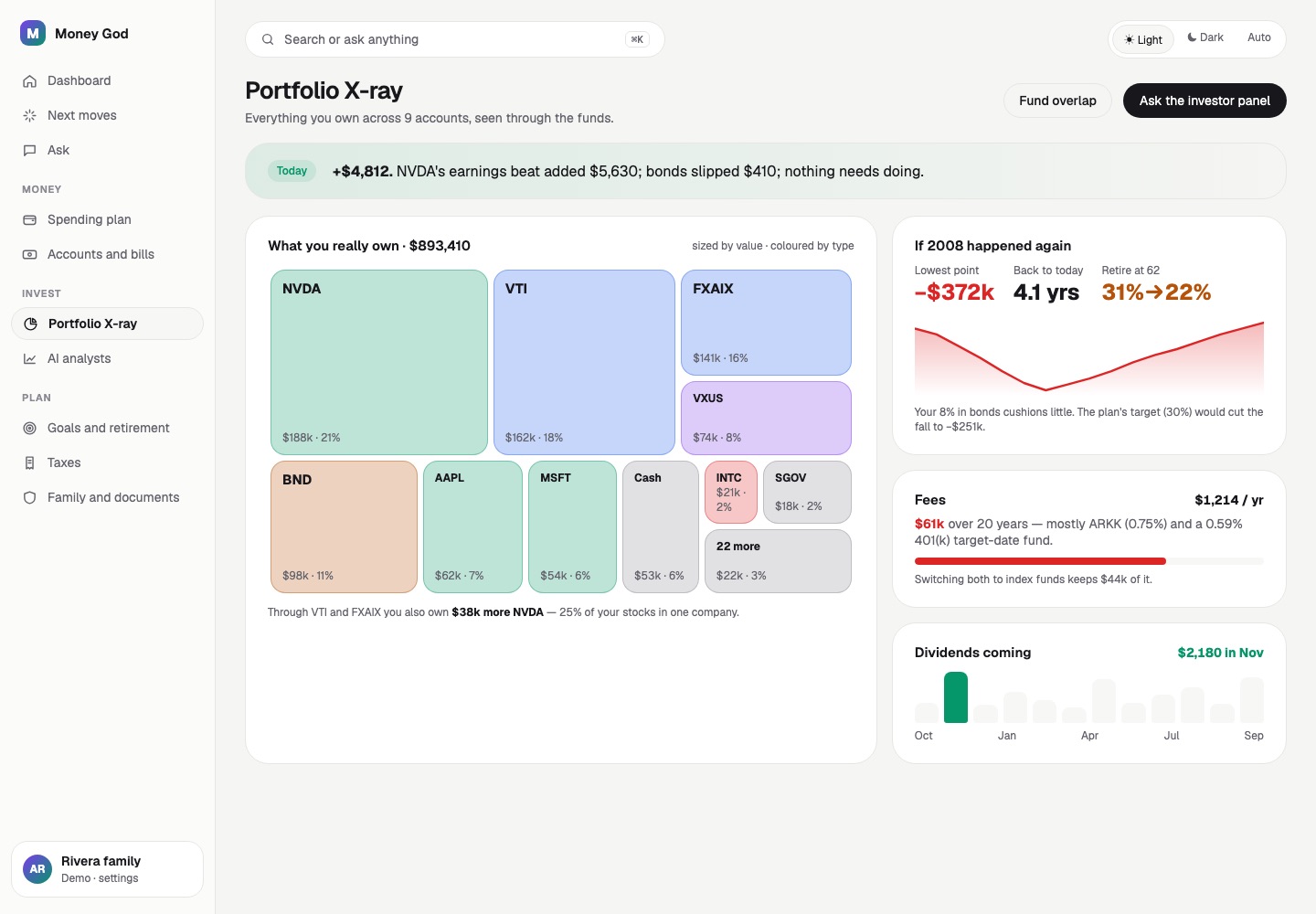Click the INTC treemap tile
Screen dimensions: 1316x914
tap(731, 493)
